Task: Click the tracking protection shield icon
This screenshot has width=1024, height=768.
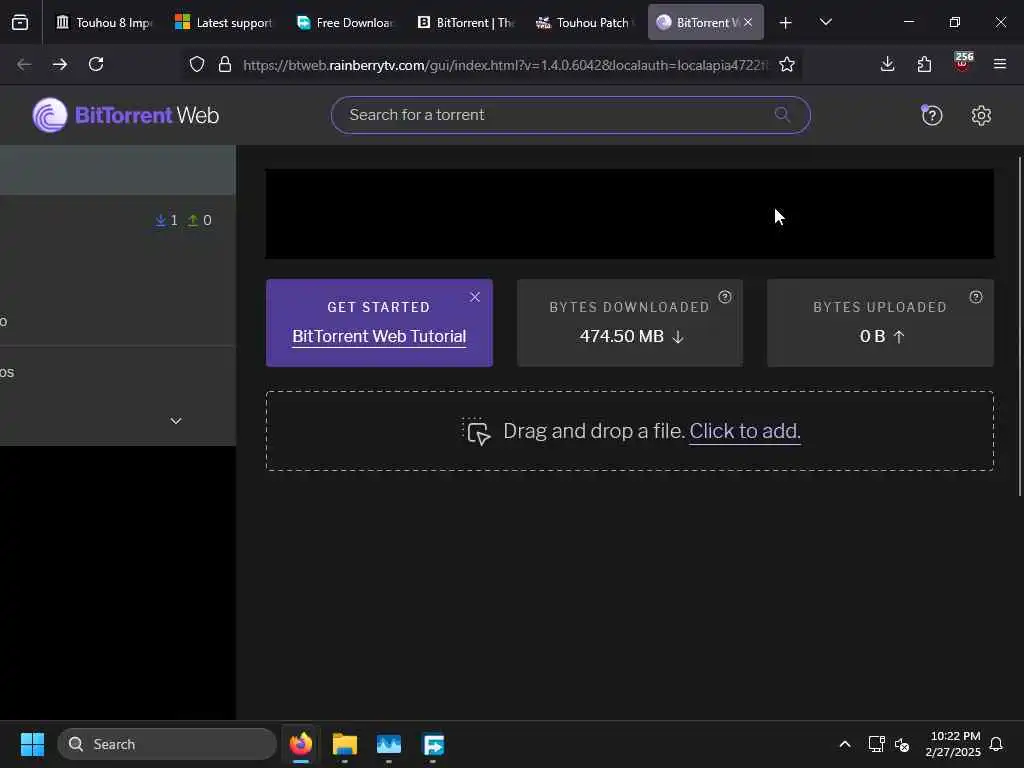Action: 197,64
